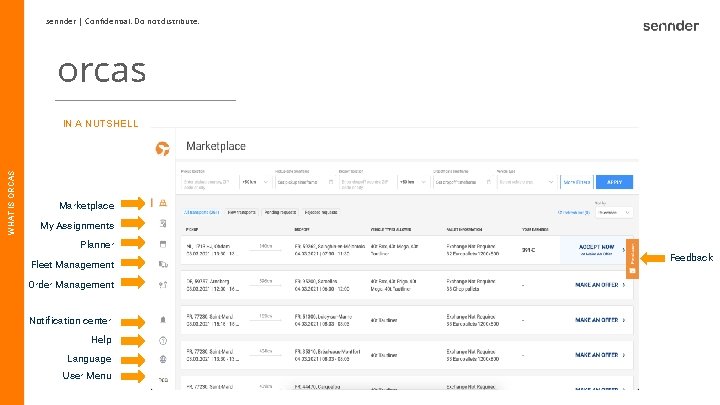Click the 340km distance in first row
720x405 pixels.
[265, 247]
